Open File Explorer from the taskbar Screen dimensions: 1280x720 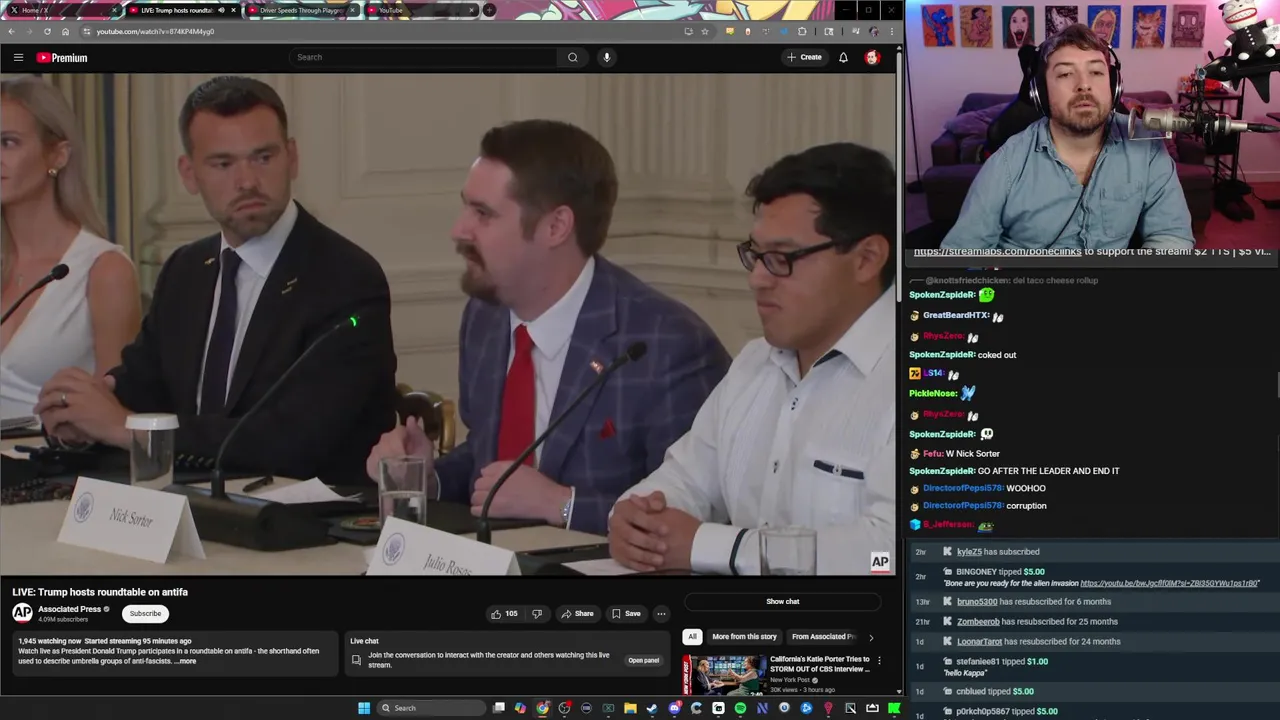[x=630, y=708]
